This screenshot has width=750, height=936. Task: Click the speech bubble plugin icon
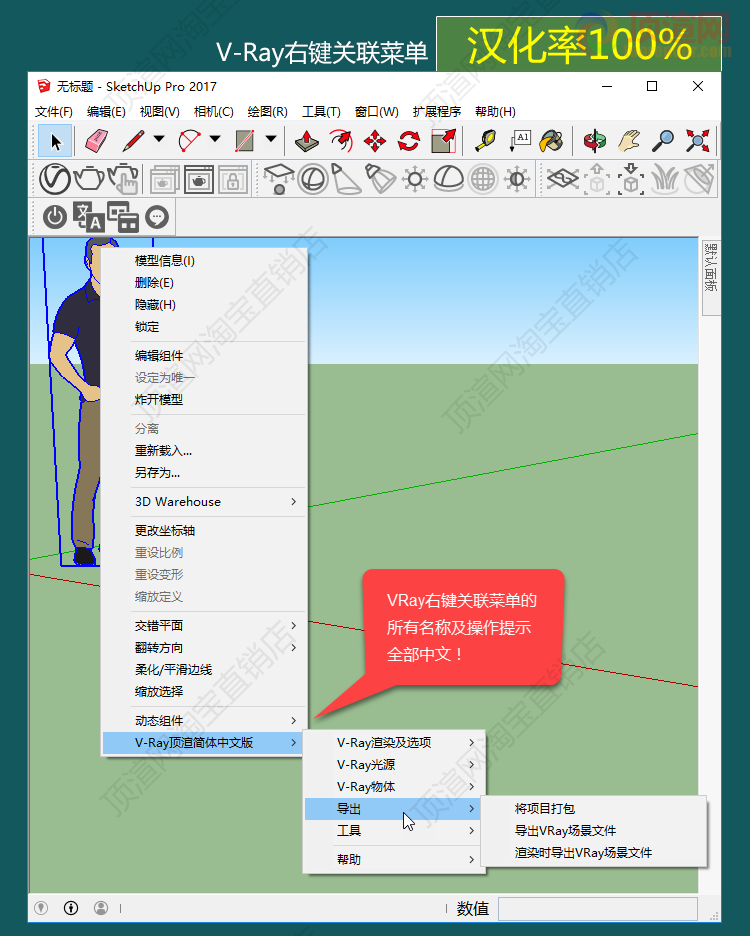[x=157, y=217]
